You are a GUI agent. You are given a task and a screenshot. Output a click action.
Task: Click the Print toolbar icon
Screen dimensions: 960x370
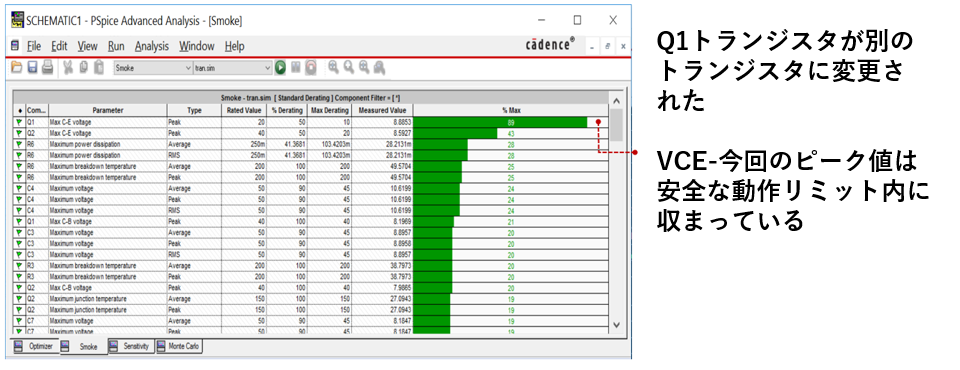[x=47, y=68]
